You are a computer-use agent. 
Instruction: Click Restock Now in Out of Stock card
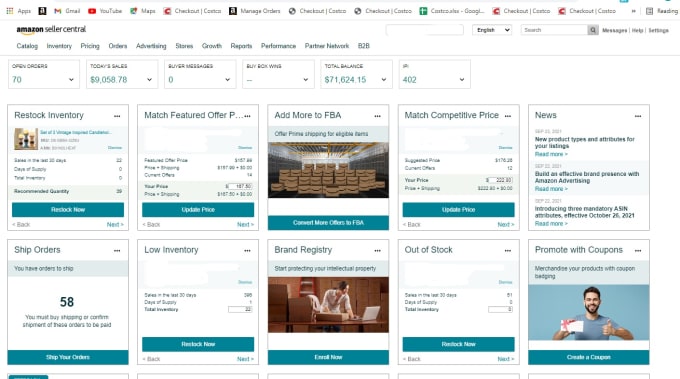point(458,344)
